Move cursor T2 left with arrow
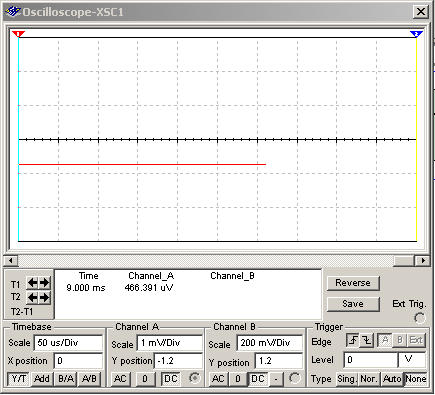This screenshot has width=435, height=395. tap(32, 297)
